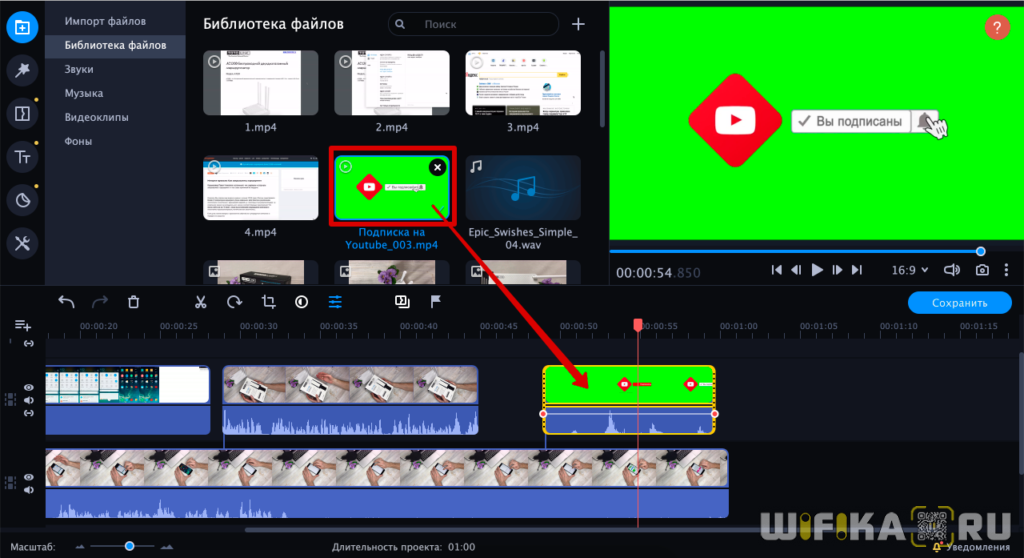Rotate the selected clip
The image size is (1024, 558).
(234, 302)
